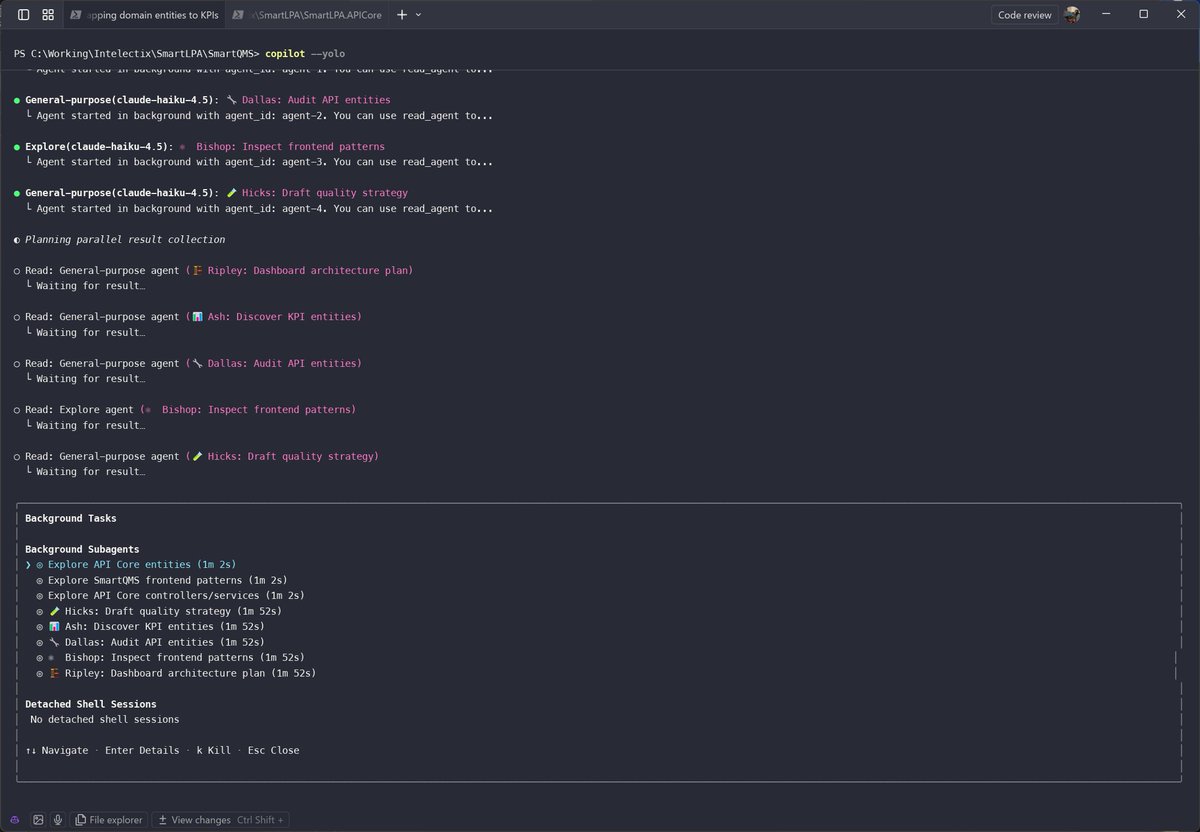Open a new tab with the plus button
This screenshot has height=832, width=1200.
click(402, 15)
